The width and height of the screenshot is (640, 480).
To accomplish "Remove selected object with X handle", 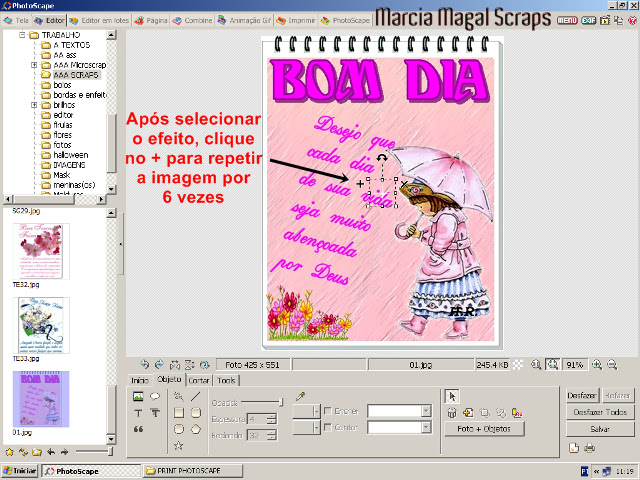I will [x=404, y=184].
